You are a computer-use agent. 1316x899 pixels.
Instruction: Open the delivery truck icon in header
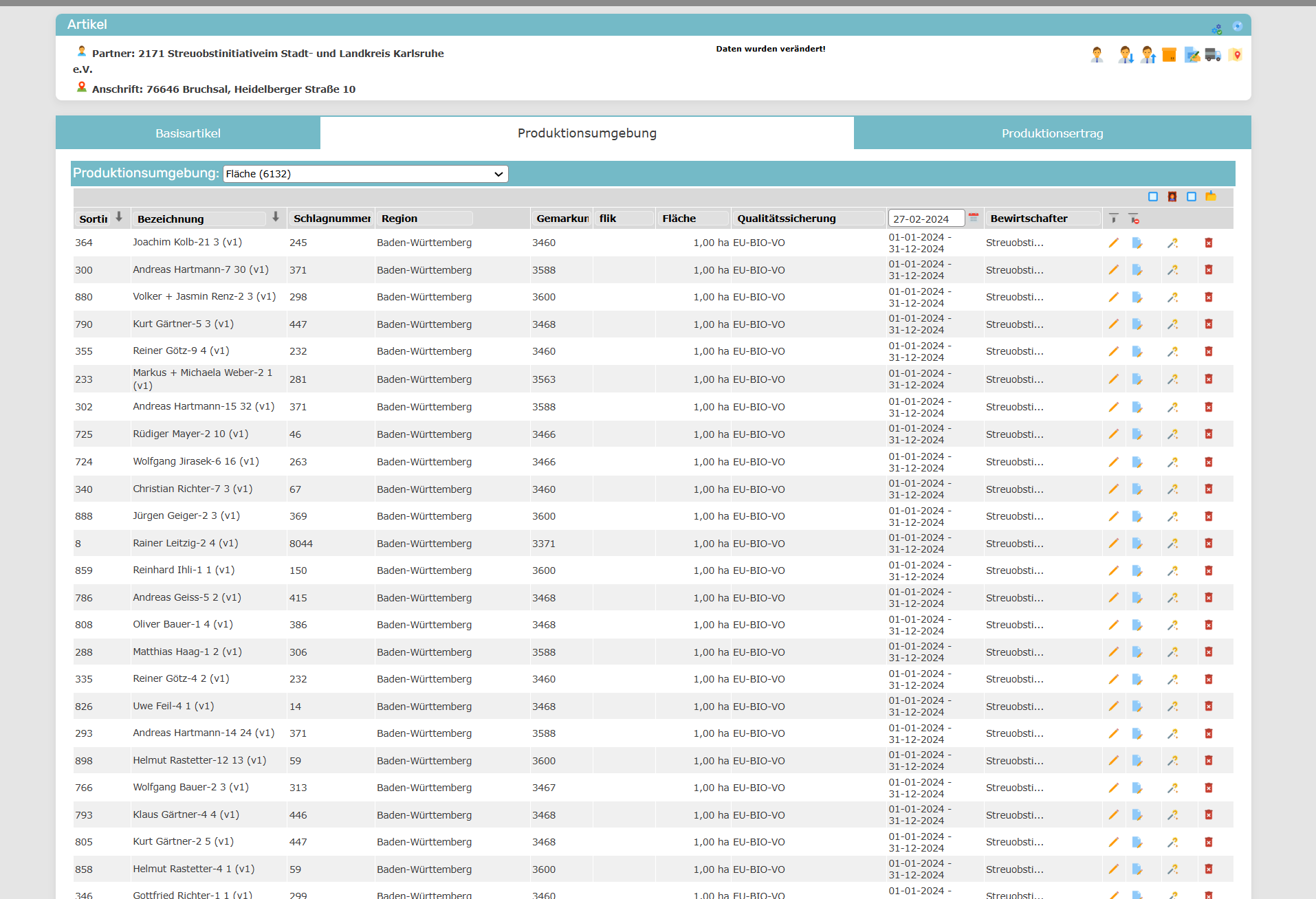1213,55
